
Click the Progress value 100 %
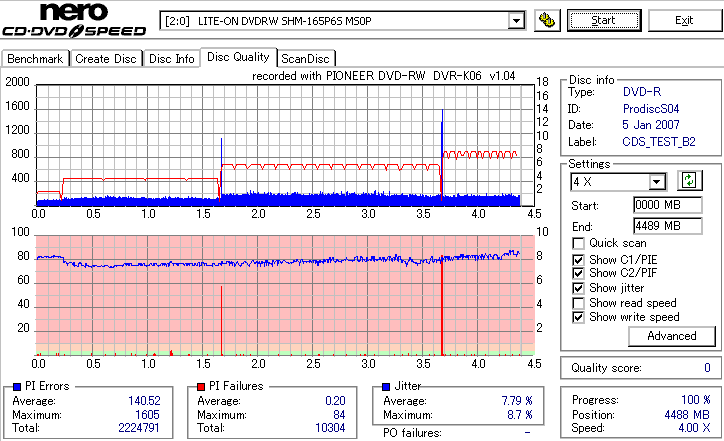696,400
